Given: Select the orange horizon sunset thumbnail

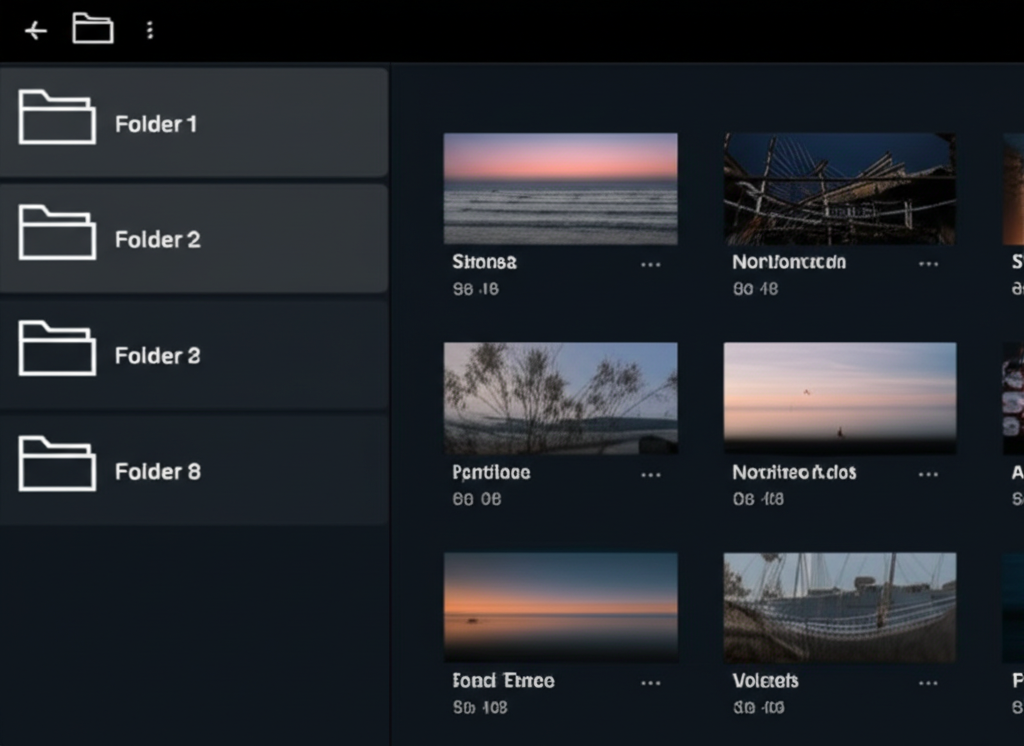Looking at the screenshot, I should point(560,607).
